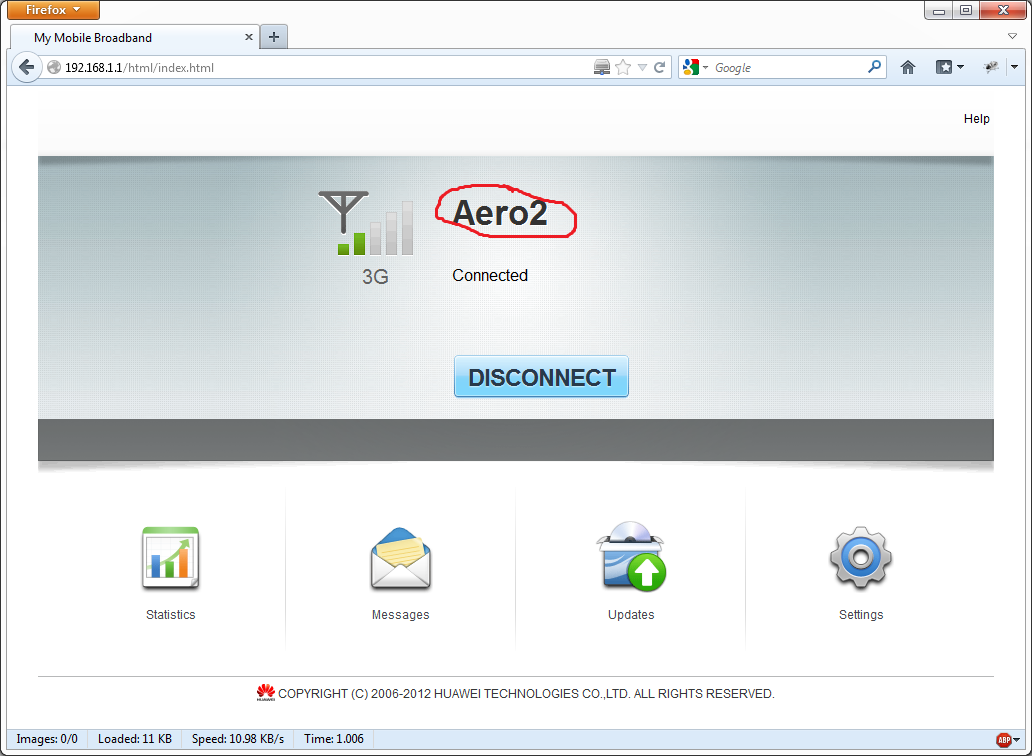Click the Speed: 10.98 KB/s status entry
The height and width of the screenshot is (756, 1032).
coord(238,739)
